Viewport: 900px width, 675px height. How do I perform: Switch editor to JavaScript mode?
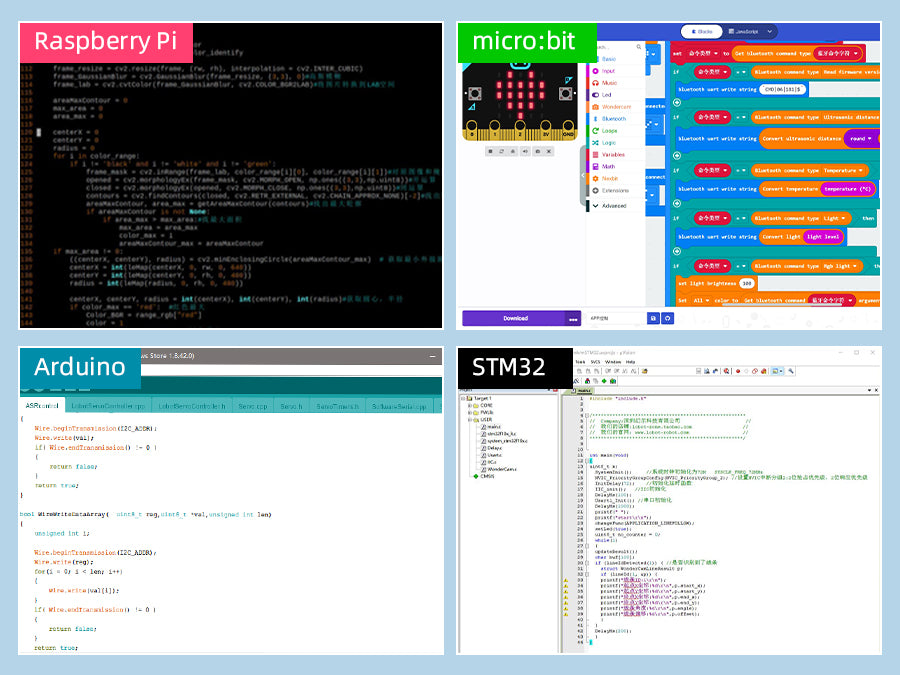[x=743, y=32]
